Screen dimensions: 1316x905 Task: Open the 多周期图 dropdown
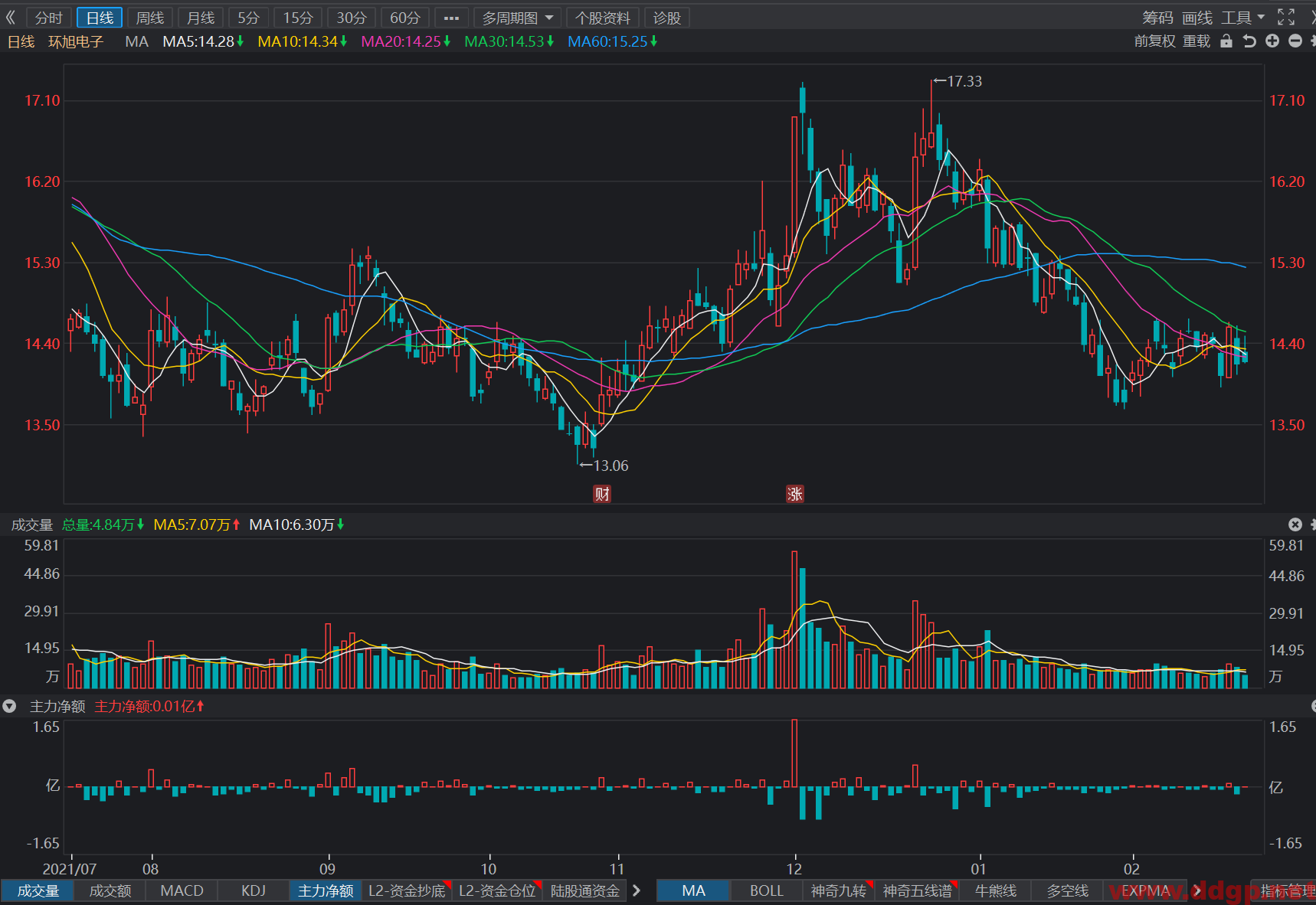[518, 18]
